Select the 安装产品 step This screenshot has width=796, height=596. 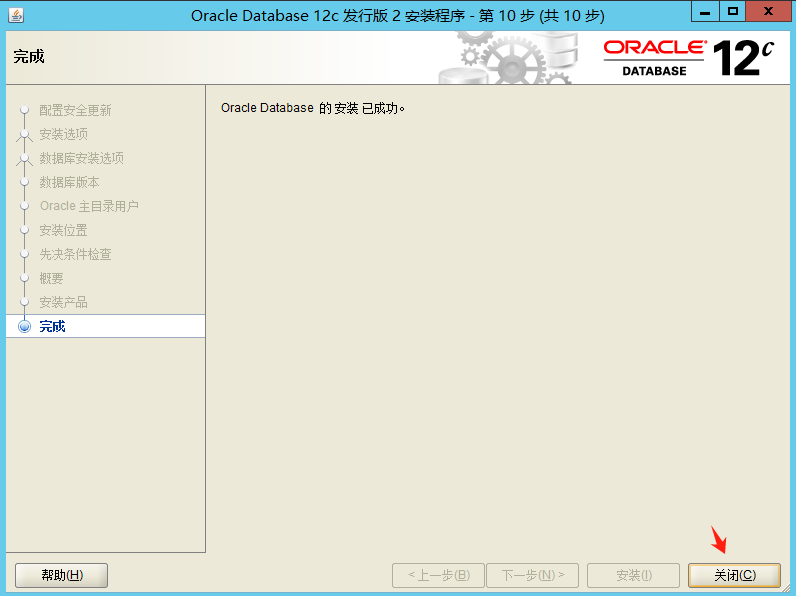coord(63,302)
